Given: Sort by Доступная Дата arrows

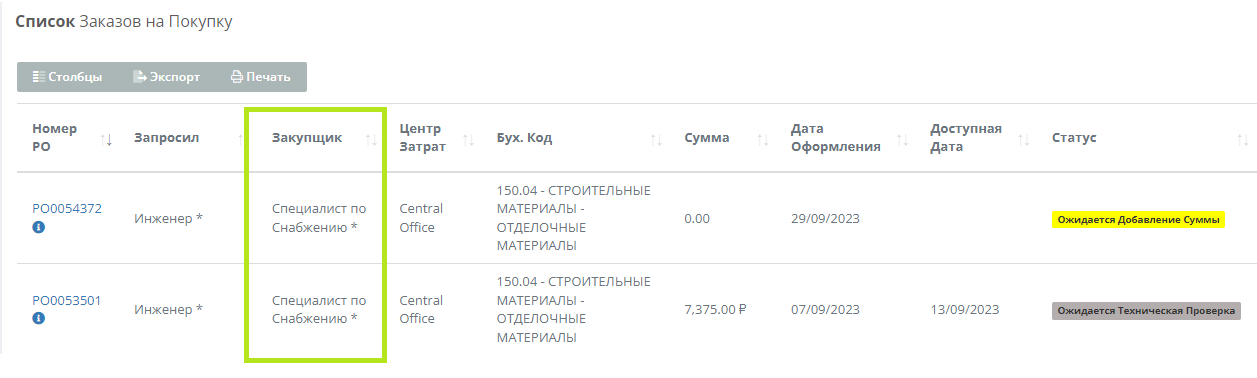Looking at the screenshot, I should click(x=1023, y=138).
